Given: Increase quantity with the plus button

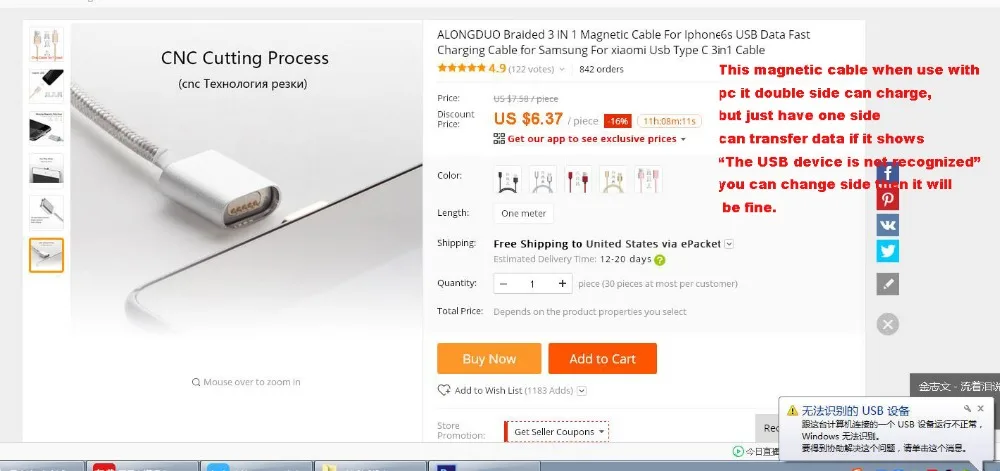Looking at the screenshot, I should pyautogui.click(x=562, y=284).
